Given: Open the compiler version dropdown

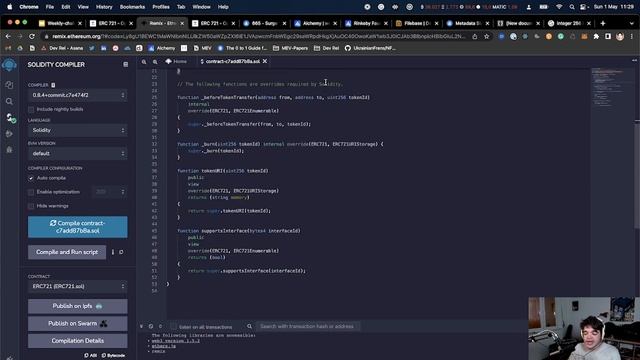Looking at the screenshot, I should click(x=78, y=95).
